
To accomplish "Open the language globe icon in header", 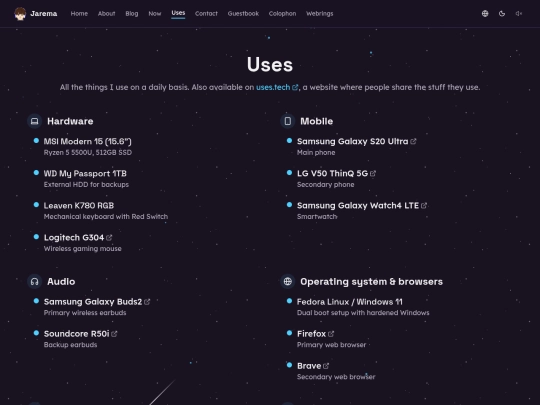I will tap(485, 14).
